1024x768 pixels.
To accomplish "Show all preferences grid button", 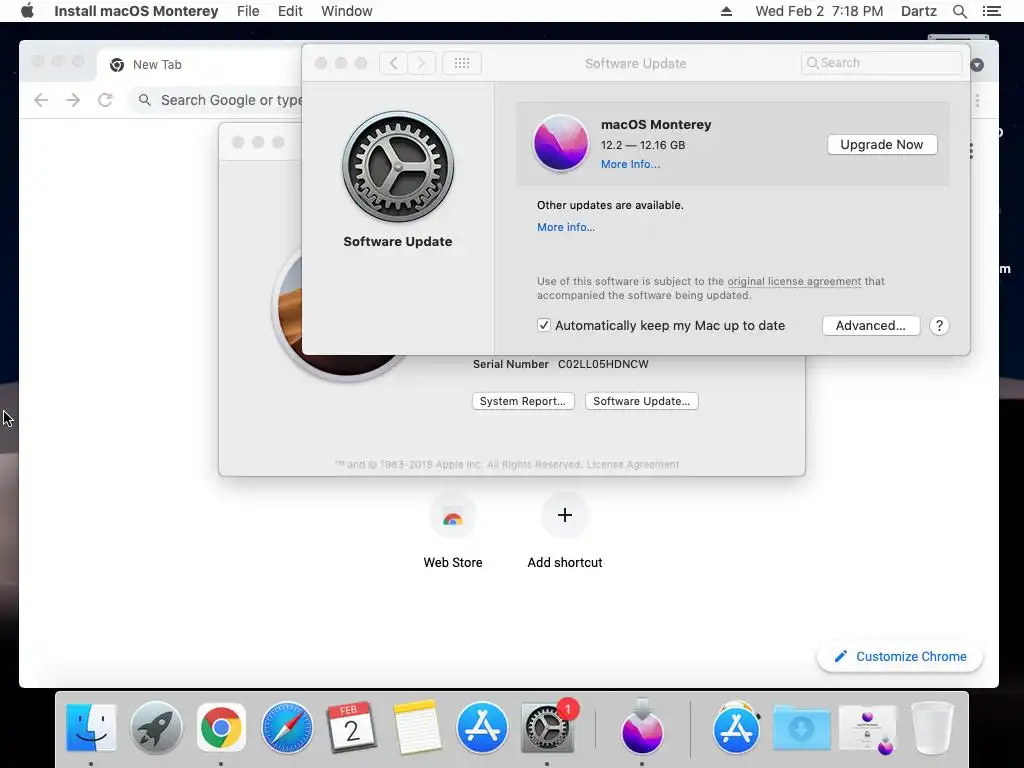I will click(x=462, y=63).
